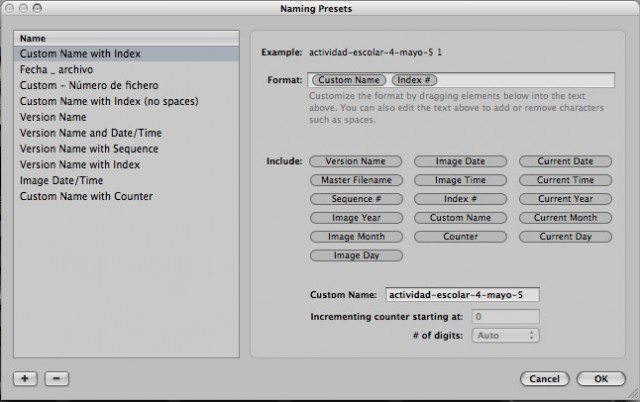
Task: Click the Image Date include element
Action: [x=460, y=161]
